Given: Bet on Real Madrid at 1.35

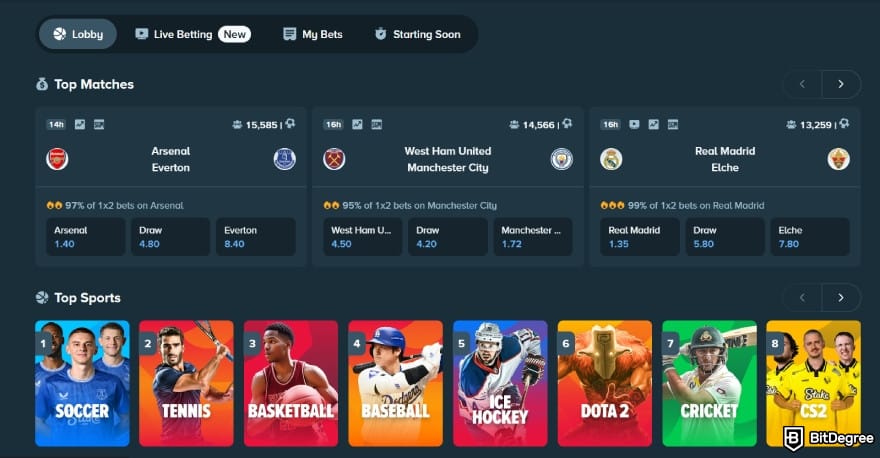Looking at the screenshot, I should [640, 237].
